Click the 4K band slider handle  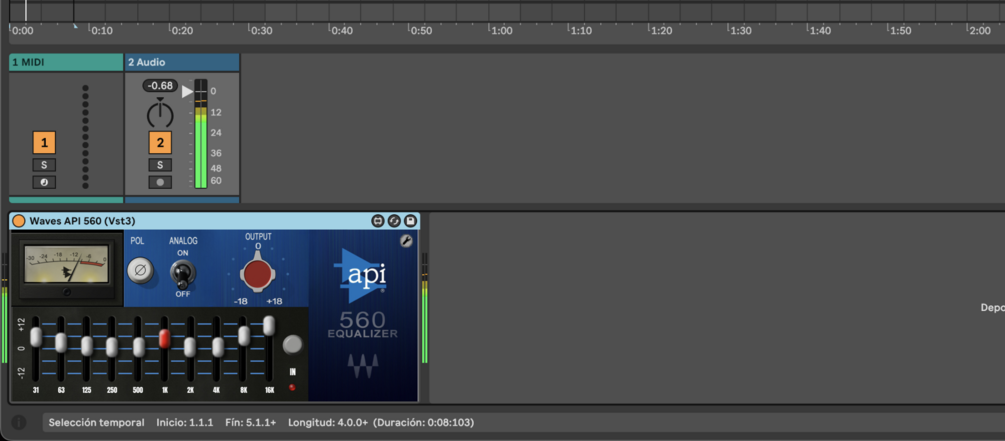(218, 347)
